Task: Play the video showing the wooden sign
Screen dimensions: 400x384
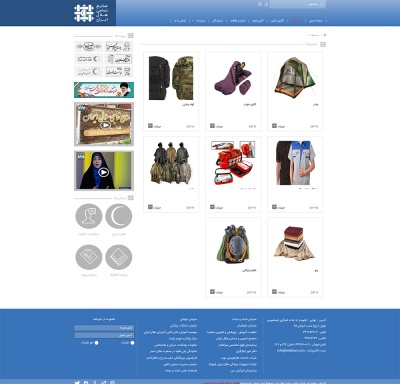Action: click(106, 125)
